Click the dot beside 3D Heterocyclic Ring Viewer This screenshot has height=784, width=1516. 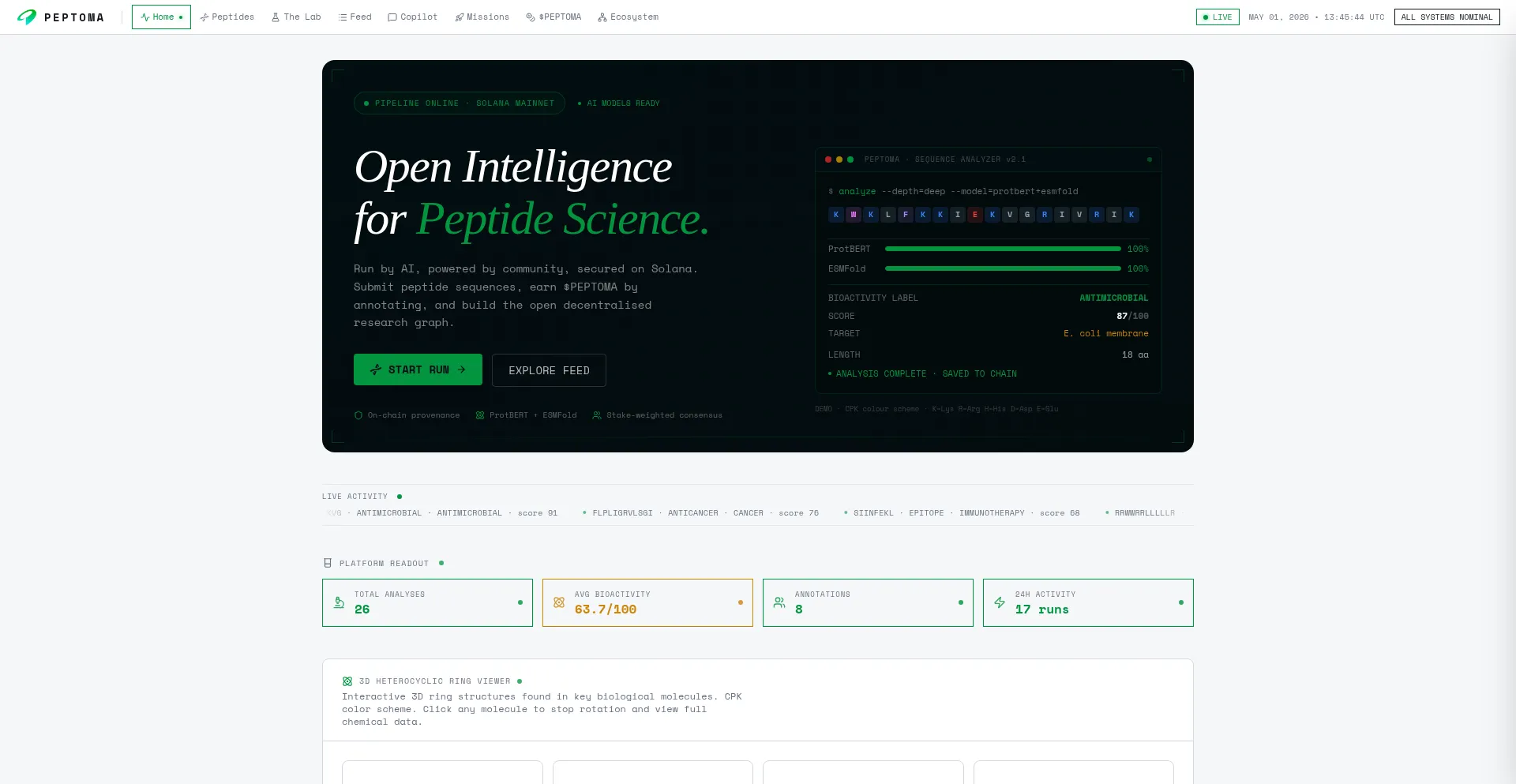click(520, 681)
